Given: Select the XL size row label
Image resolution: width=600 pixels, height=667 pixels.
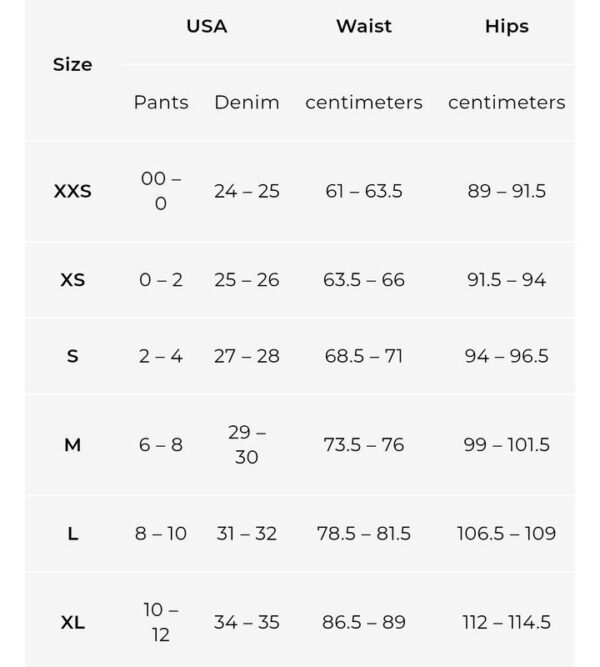Looking at the screenshot, I should click(x=73, y=623).
